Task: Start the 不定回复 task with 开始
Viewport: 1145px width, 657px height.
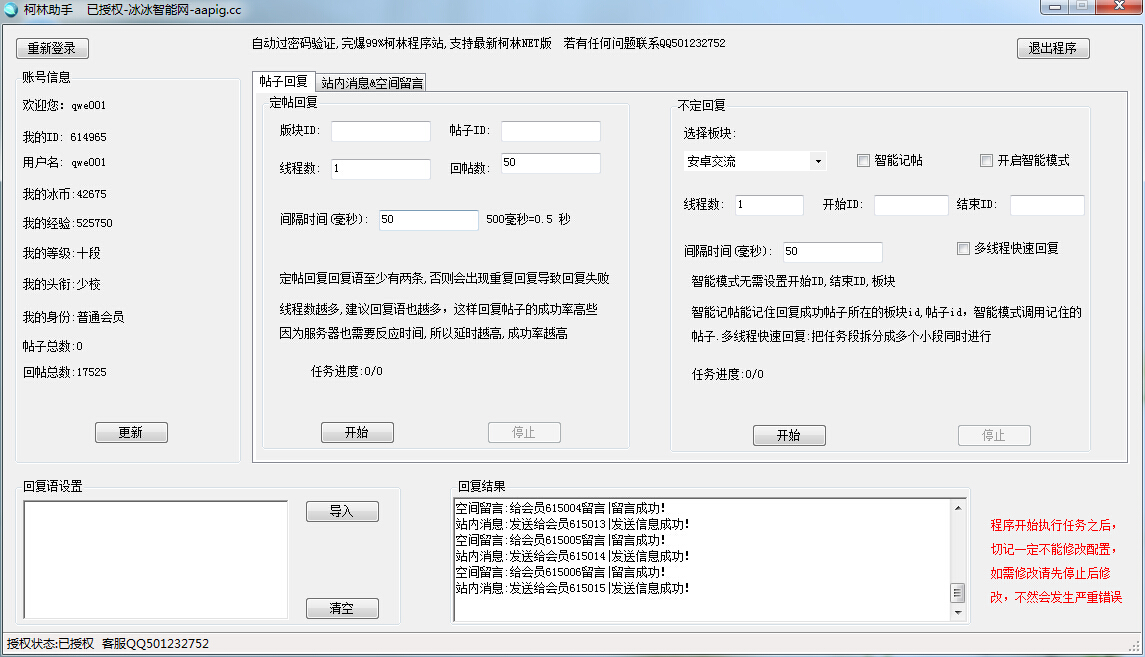Action: point(788,436)
